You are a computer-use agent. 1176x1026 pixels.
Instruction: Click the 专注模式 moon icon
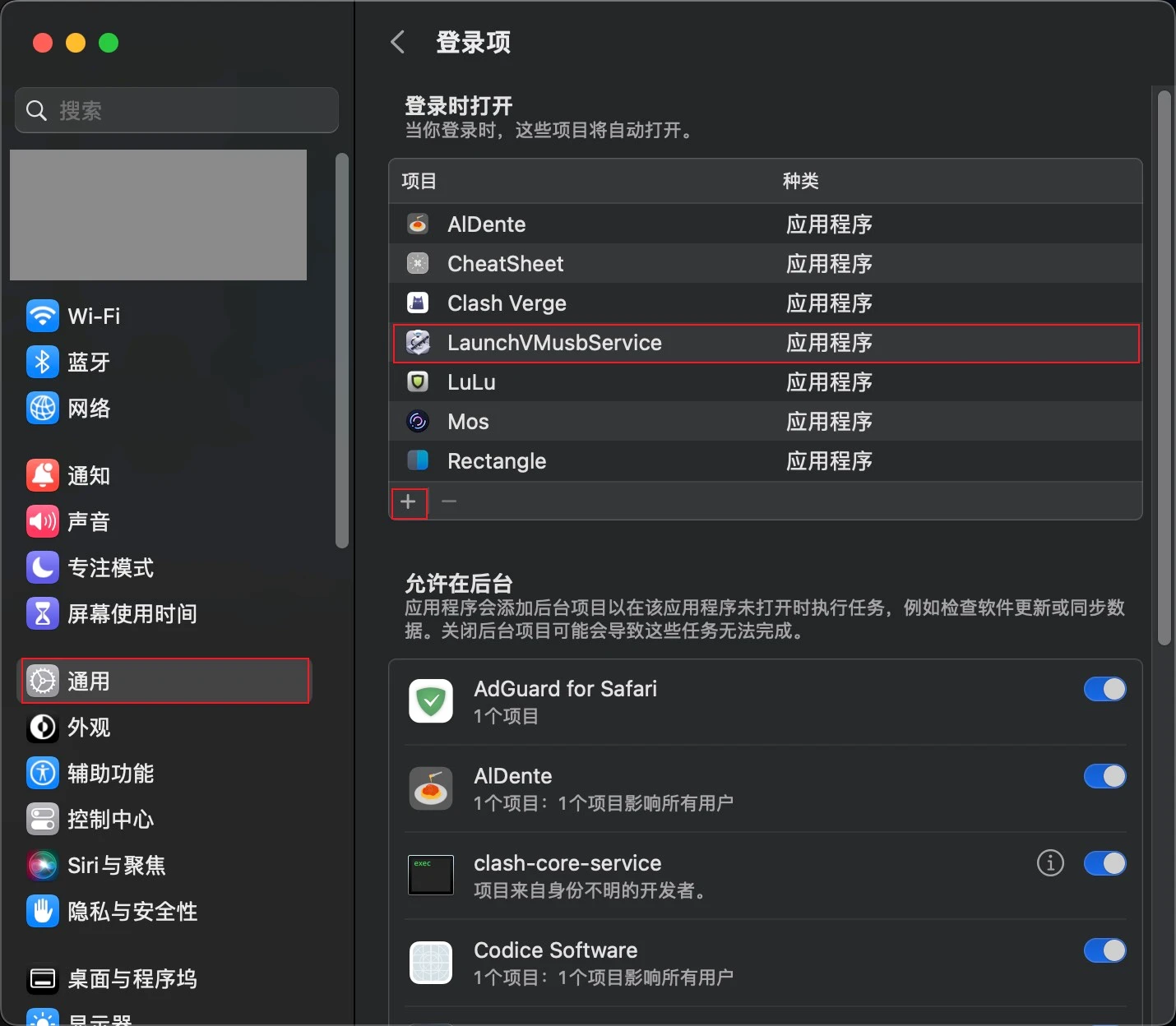[x=43, y=567]
